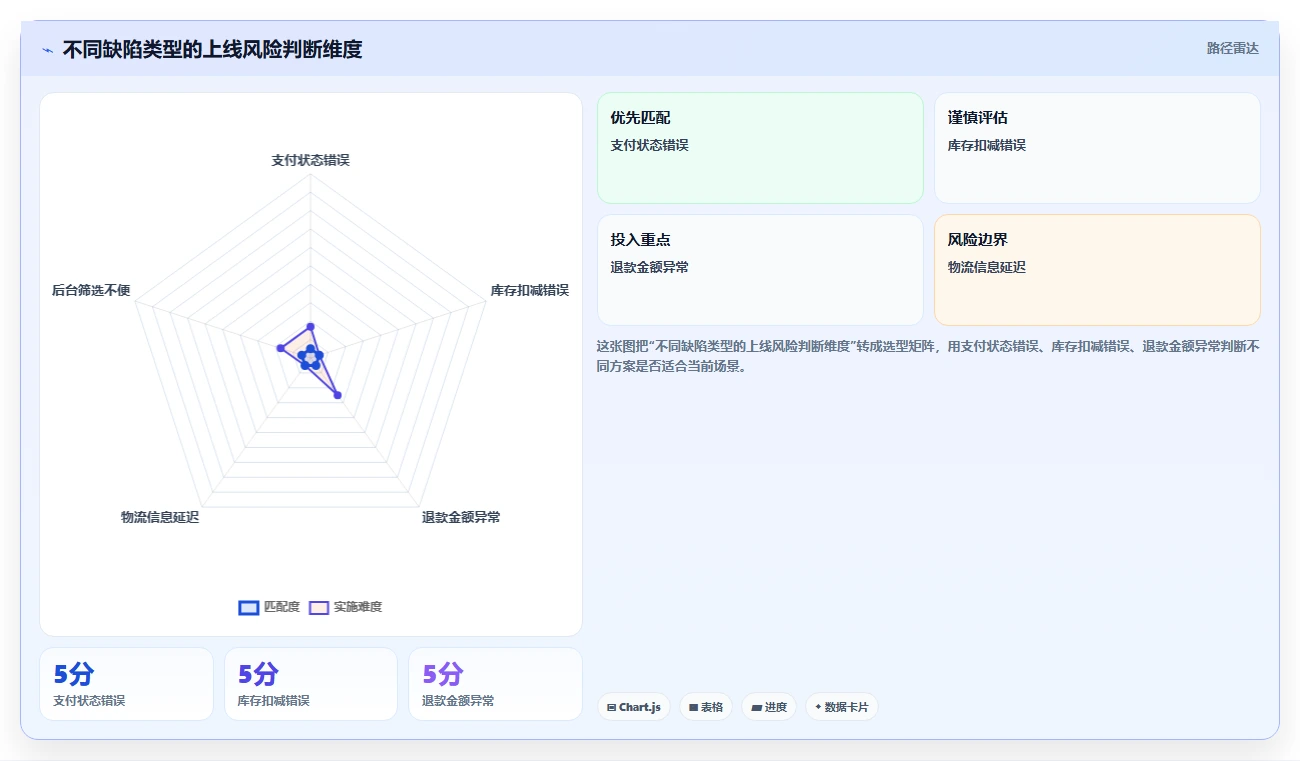Click the radar axis label 库存扣减错误
Image resolution: width=1300 pixels, height=761 pixels.
pos(529,290)
